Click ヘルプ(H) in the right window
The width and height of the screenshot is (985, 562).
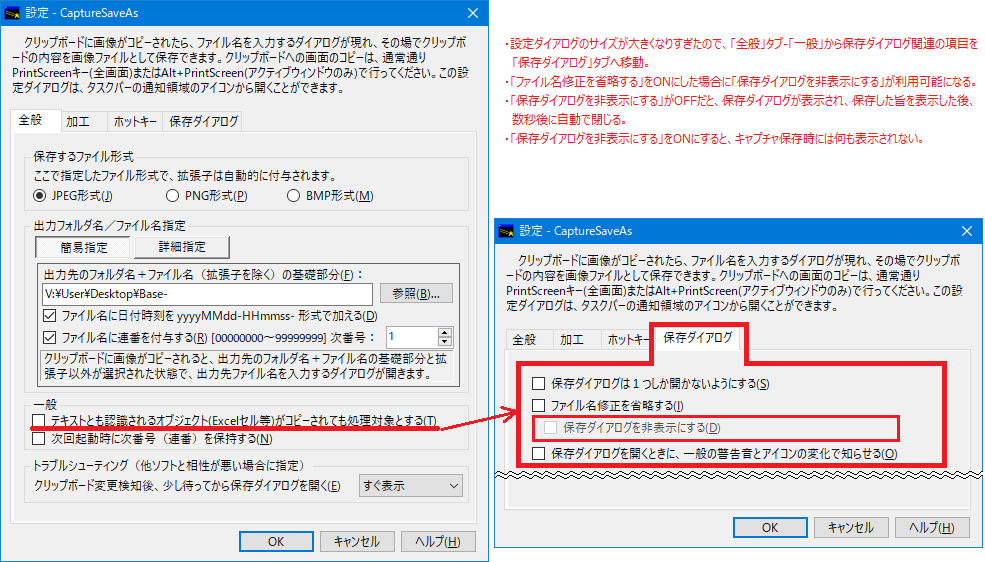tap(932, 527)
